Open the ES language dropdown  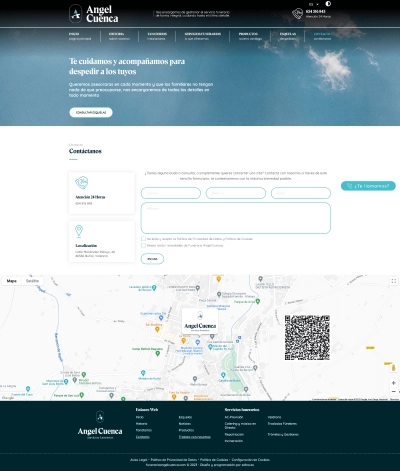pos(314,4)
